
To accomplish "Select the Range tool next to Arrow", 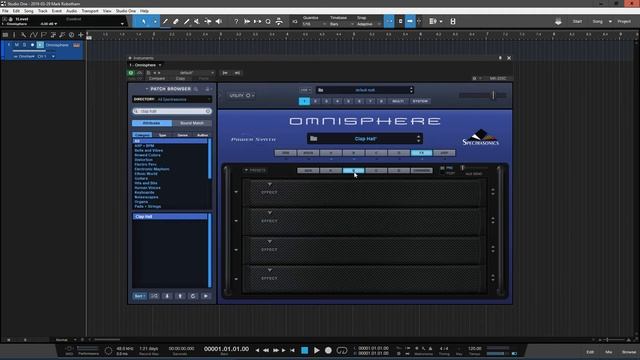I will click(155, 21).
